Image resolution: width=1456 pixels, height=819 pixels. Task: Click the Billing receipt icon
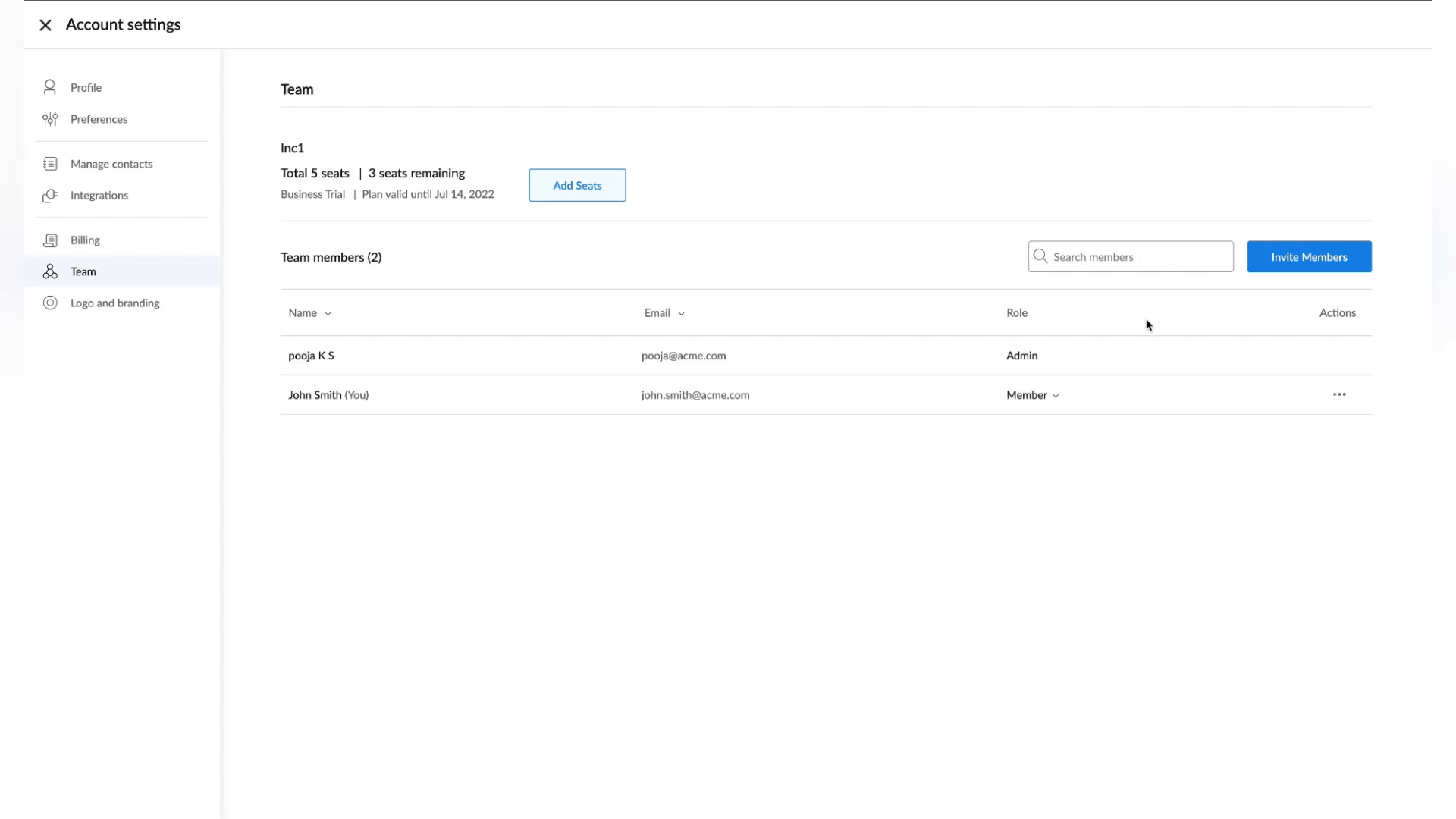click(50, 240)
